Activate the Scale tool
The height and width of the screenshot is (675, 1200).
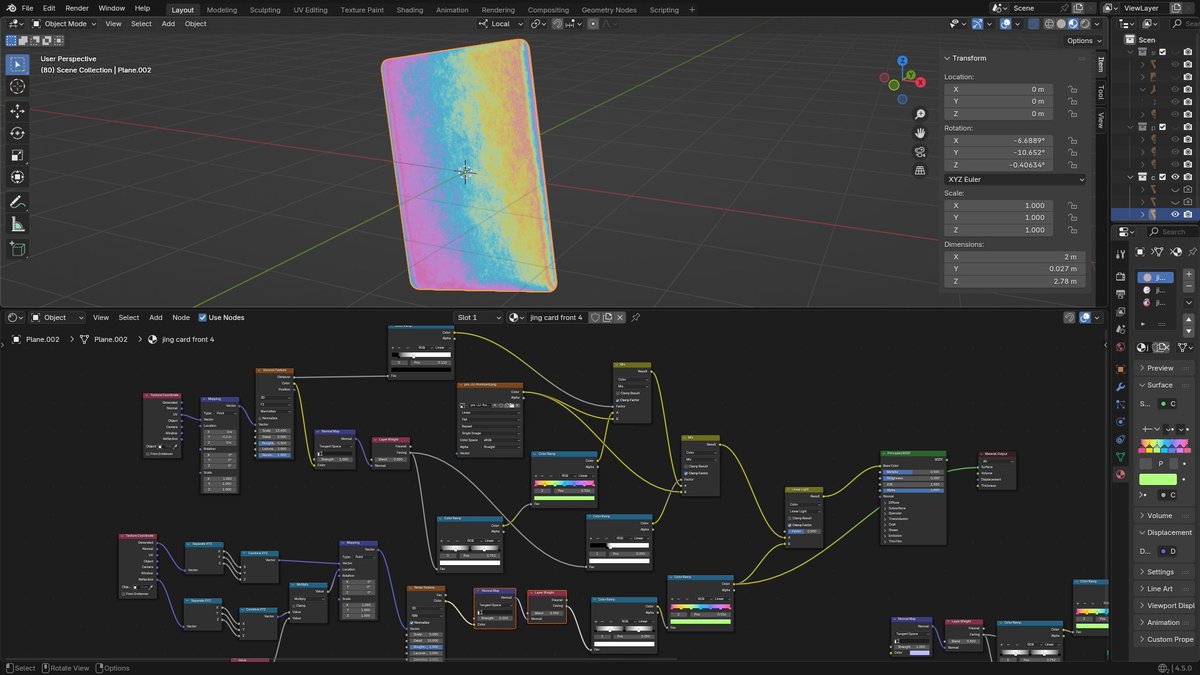click(x=17, y=155)
